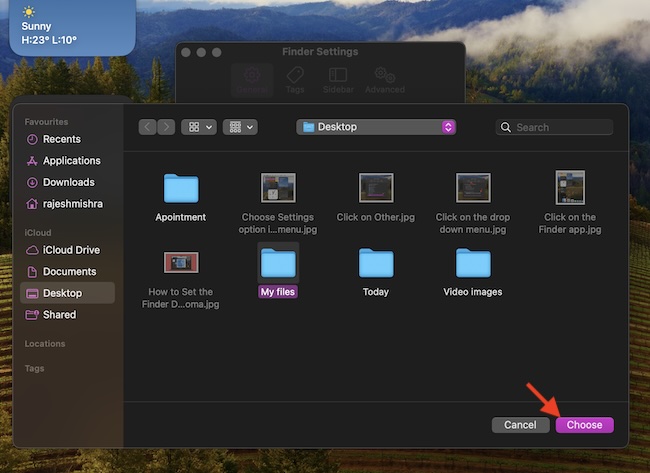Open the Apointment folder

(x=181, y=188)
